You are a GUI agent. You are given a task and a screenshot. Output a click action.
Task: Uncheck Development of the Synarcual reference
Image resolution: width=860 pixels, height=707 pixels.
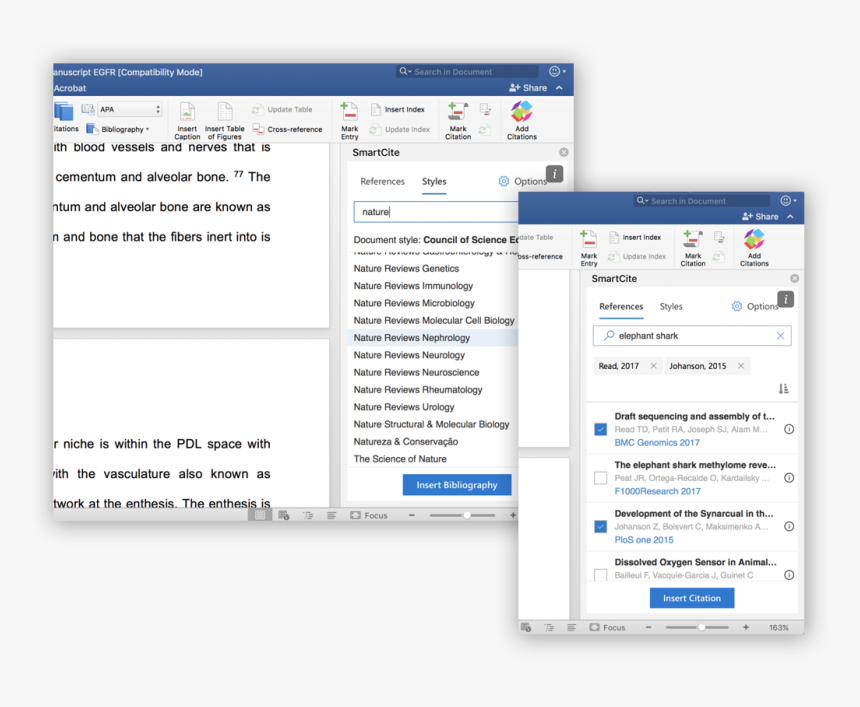point(601,527)
